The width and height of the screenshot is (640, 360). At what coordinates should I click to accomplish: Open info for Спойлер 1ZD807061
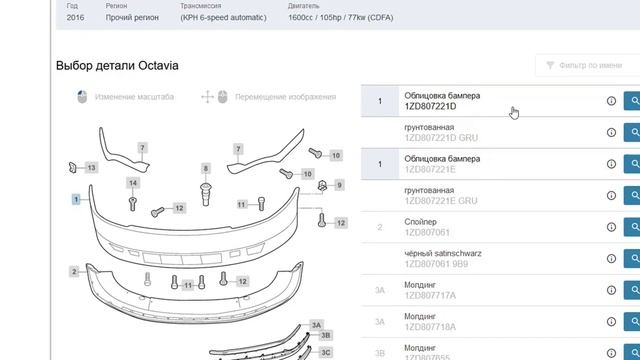(611, 227)
